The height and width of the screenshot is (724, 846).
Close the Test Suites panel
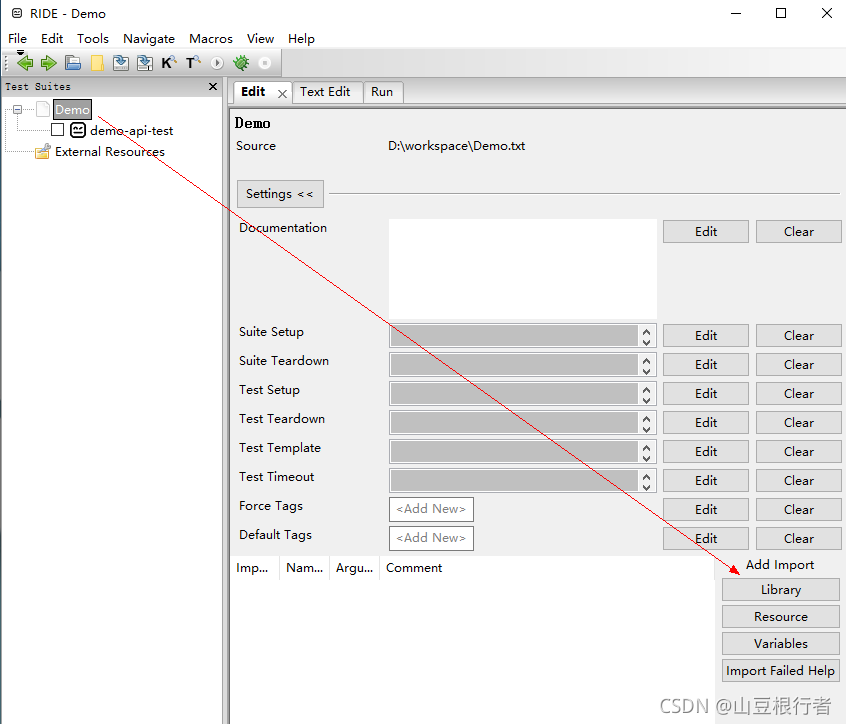click(213, 86)
